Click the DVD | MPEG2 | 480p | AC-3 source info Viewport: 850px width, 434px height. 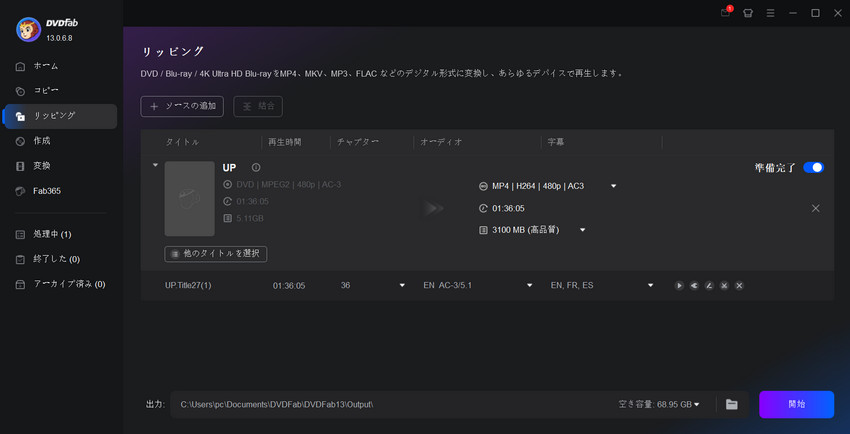[289, 185]
